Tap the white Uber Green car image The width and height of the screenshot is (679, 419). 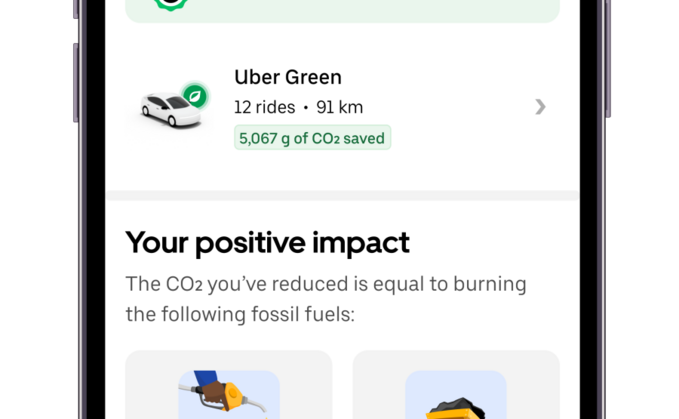[170, 110]
